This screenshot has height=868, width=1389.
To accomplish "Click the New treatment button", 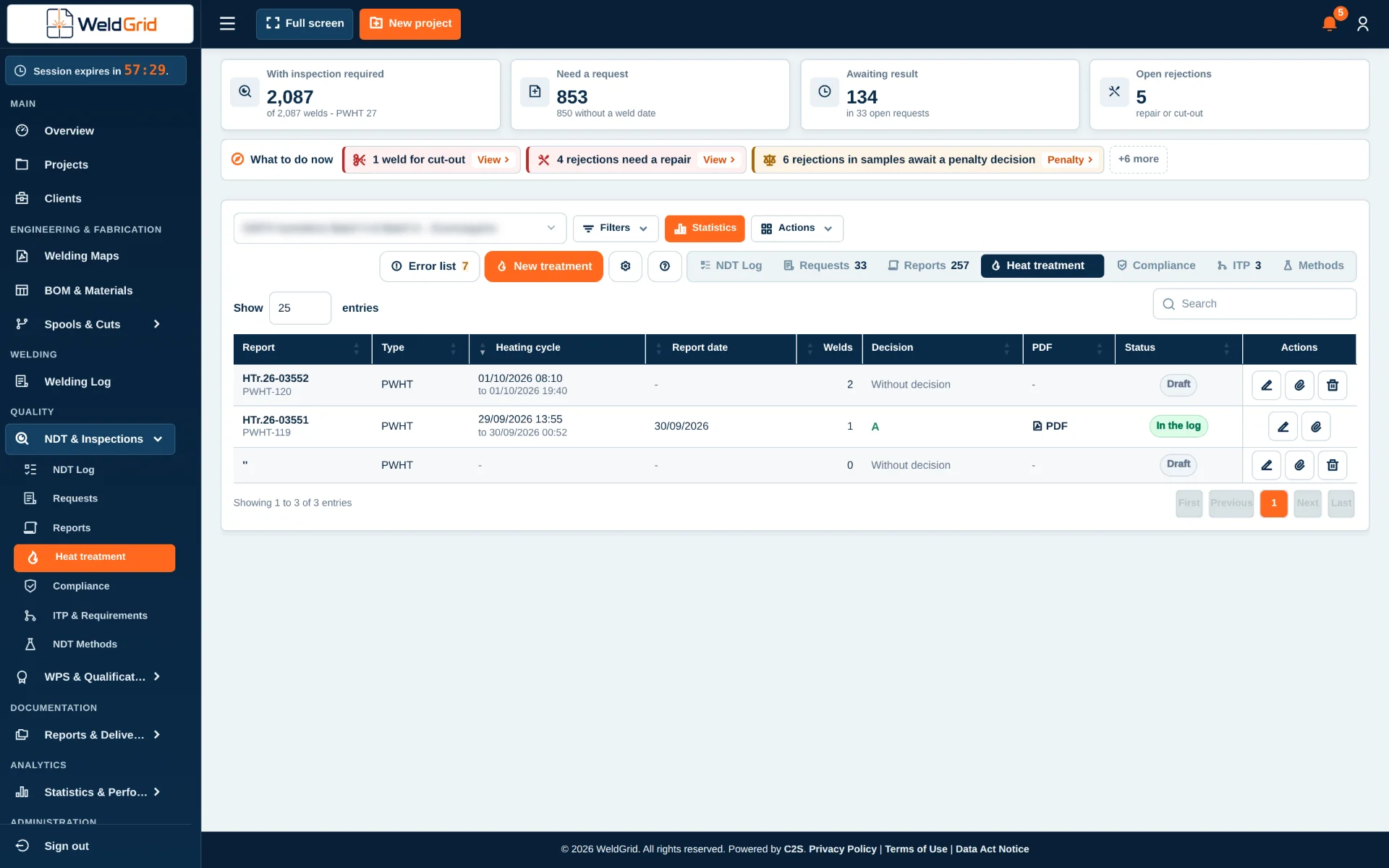I will click(x=543, y=266).
